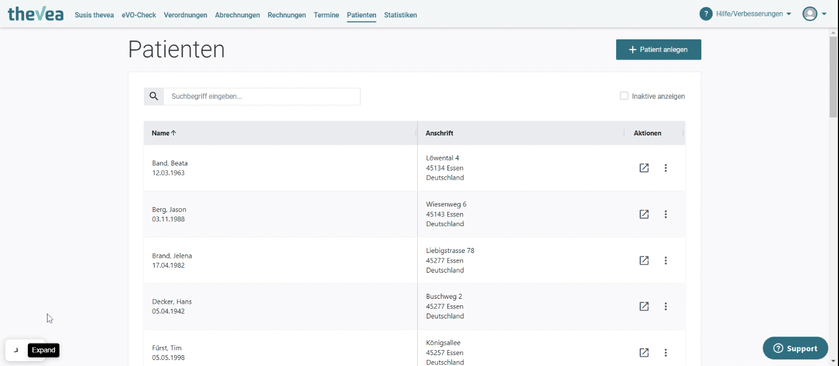
Task: Open three-dot menu for Band, Beata
Action: [x=666, y=168]
